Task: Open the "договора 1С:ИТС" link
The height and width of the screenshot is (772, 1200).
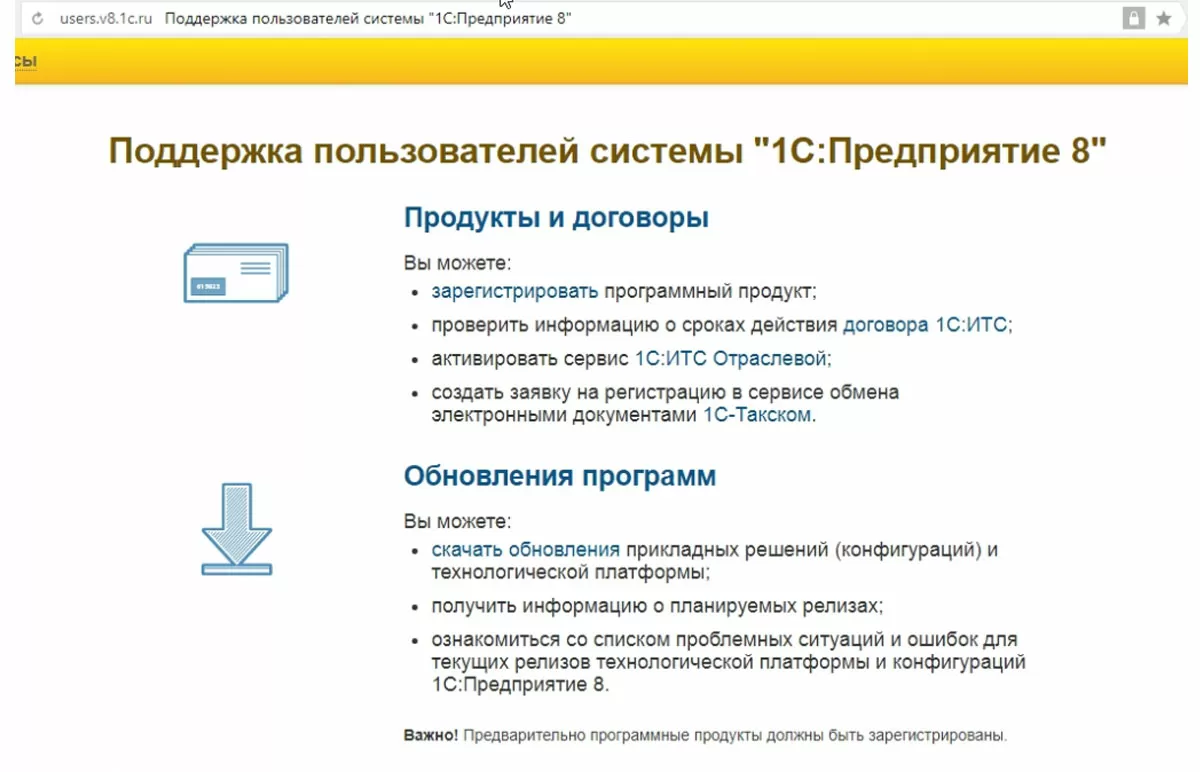Action: pyautogui.click(x=927, y=325)
